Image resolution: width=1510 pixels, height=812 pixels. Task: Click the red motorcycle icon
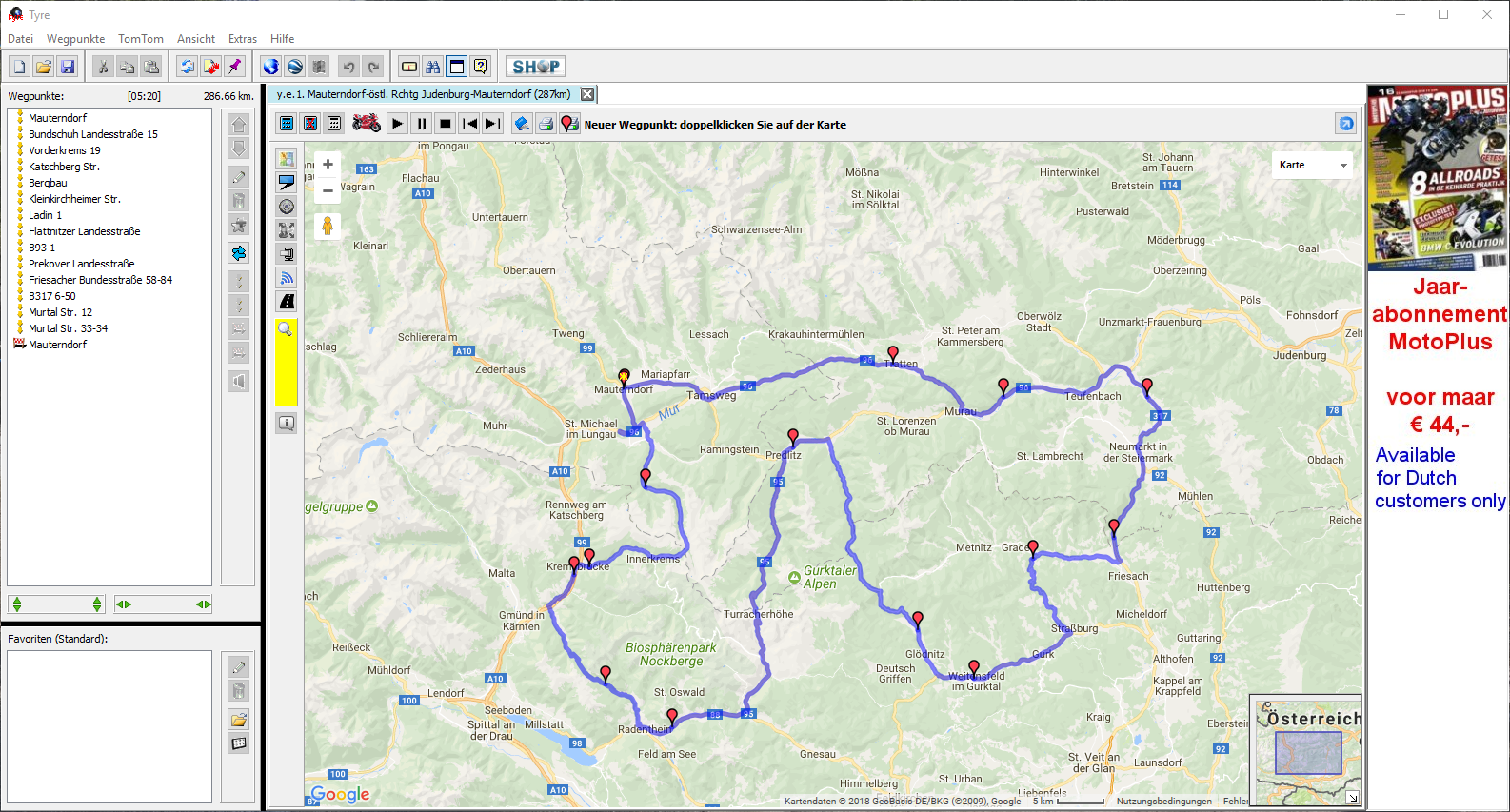(x=367, y=124)
